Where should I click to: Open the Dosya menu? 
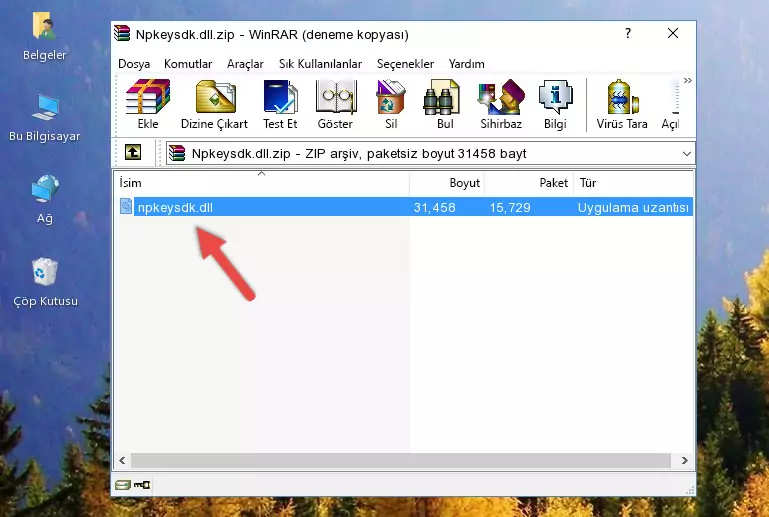pos(134,64)
